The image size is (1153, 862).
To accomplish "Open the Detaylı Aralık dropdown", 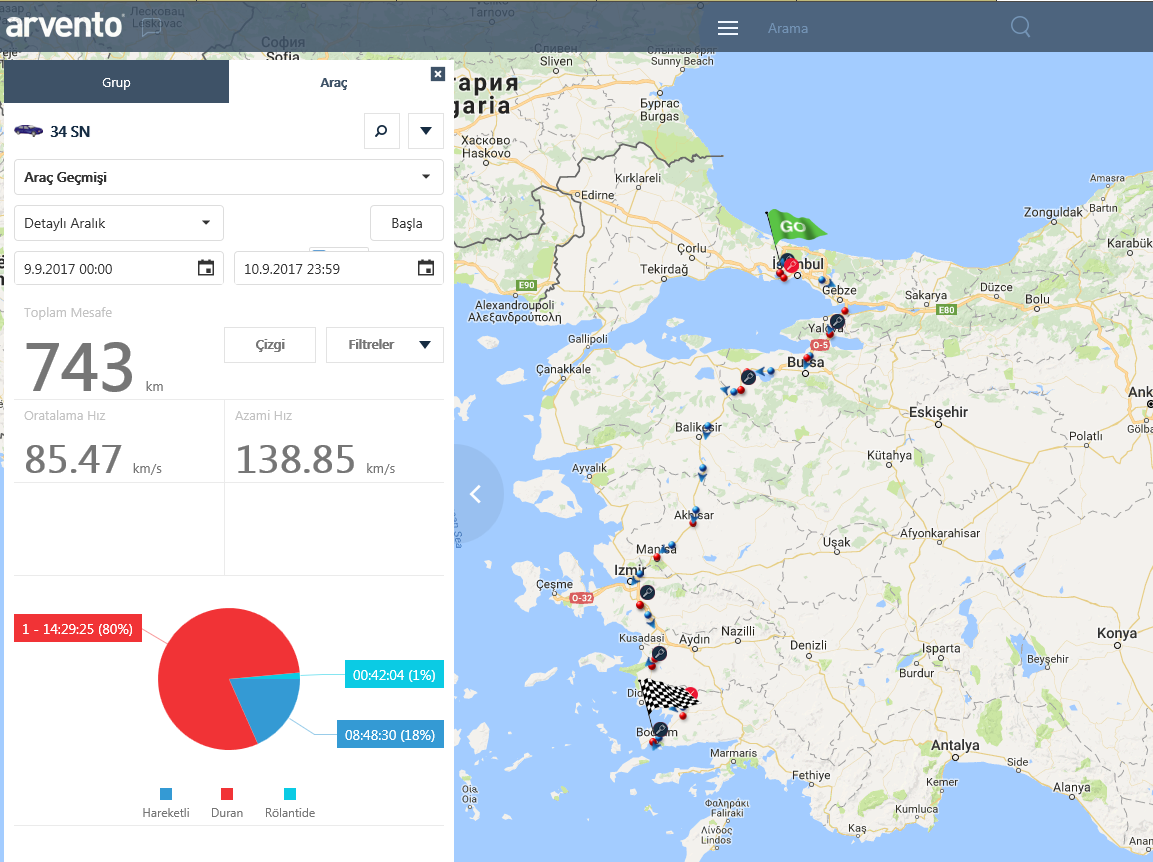I will click(x=118, y=223).
